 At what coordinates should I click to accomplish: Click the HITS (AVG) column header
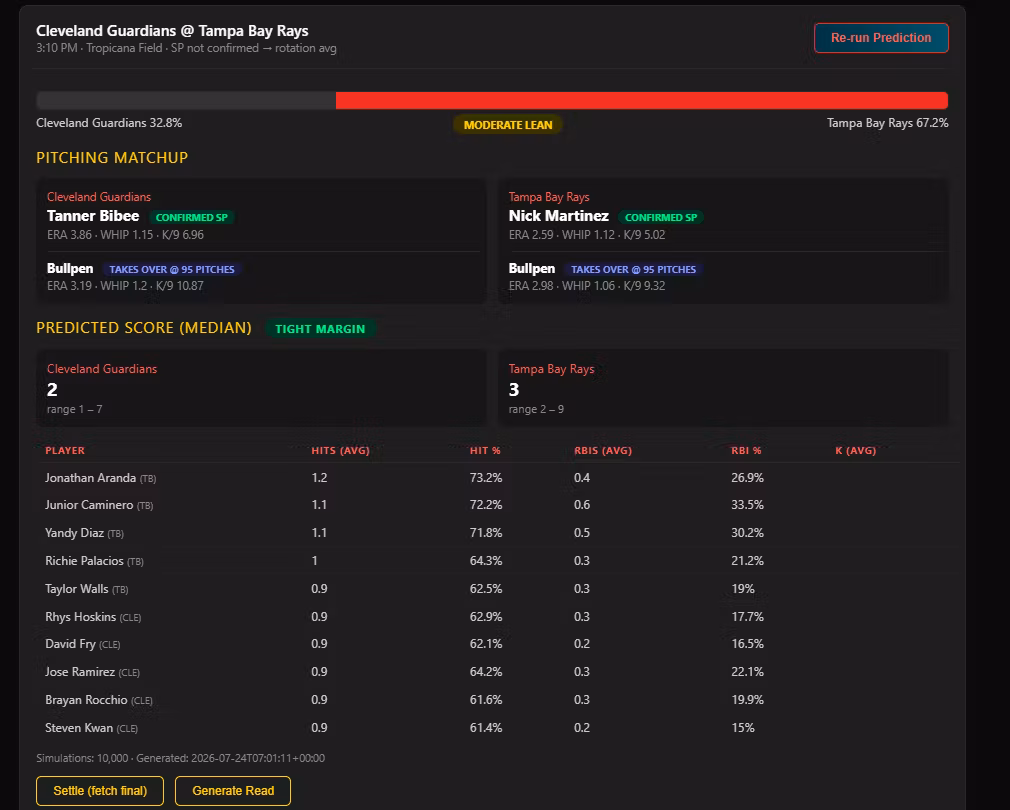[x=341, y=451]
